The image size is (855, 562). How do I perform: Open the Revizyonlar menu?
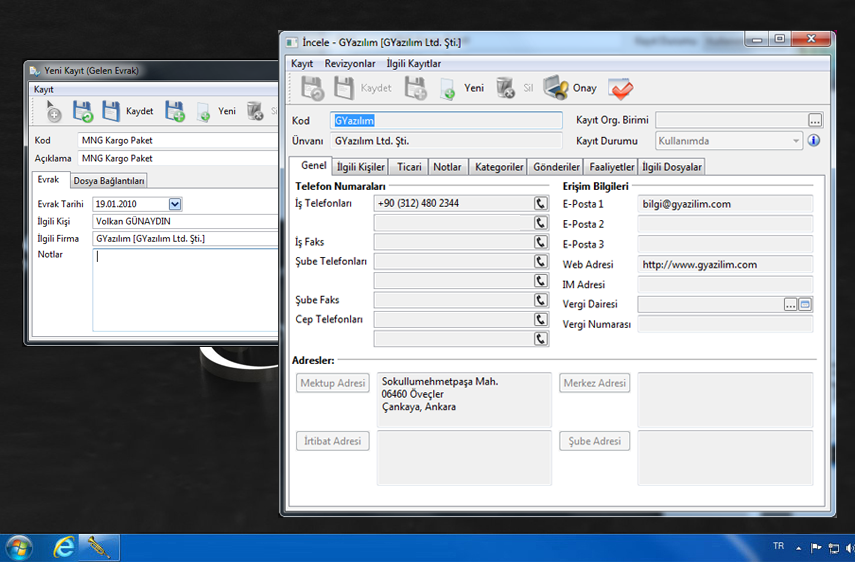(x=350, y=63)
